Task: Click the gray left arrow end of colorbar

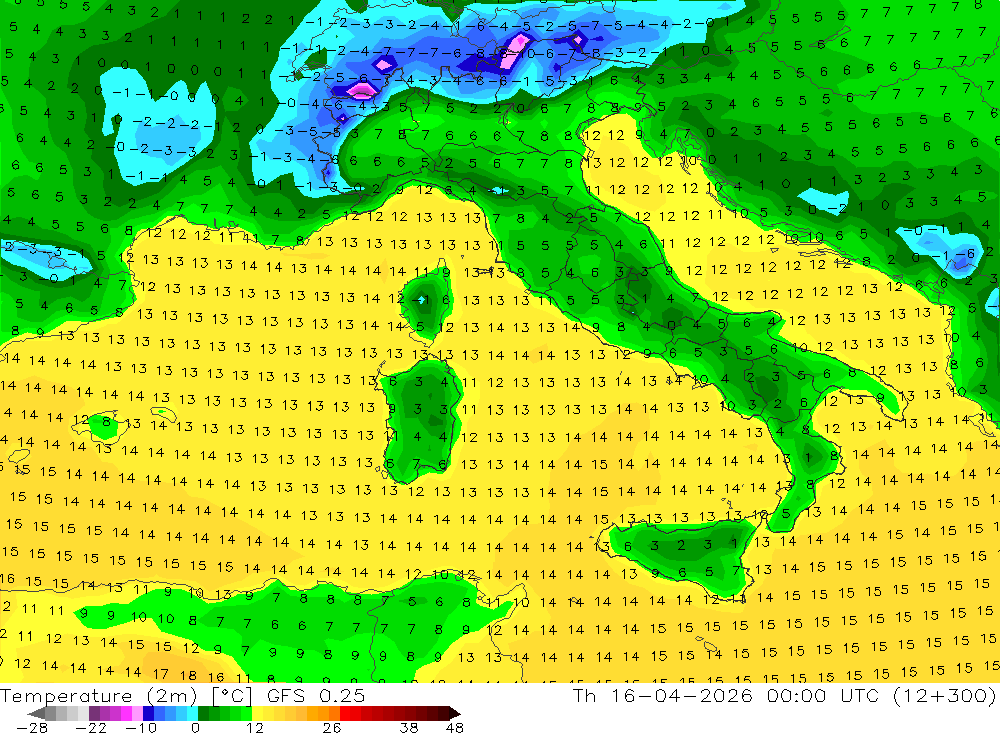Action: point(36,714)
